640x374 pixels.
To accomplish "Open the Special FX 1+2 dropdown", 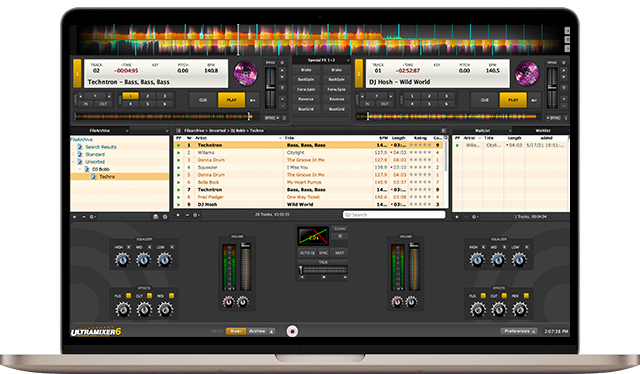I will (x=322, y=60).
